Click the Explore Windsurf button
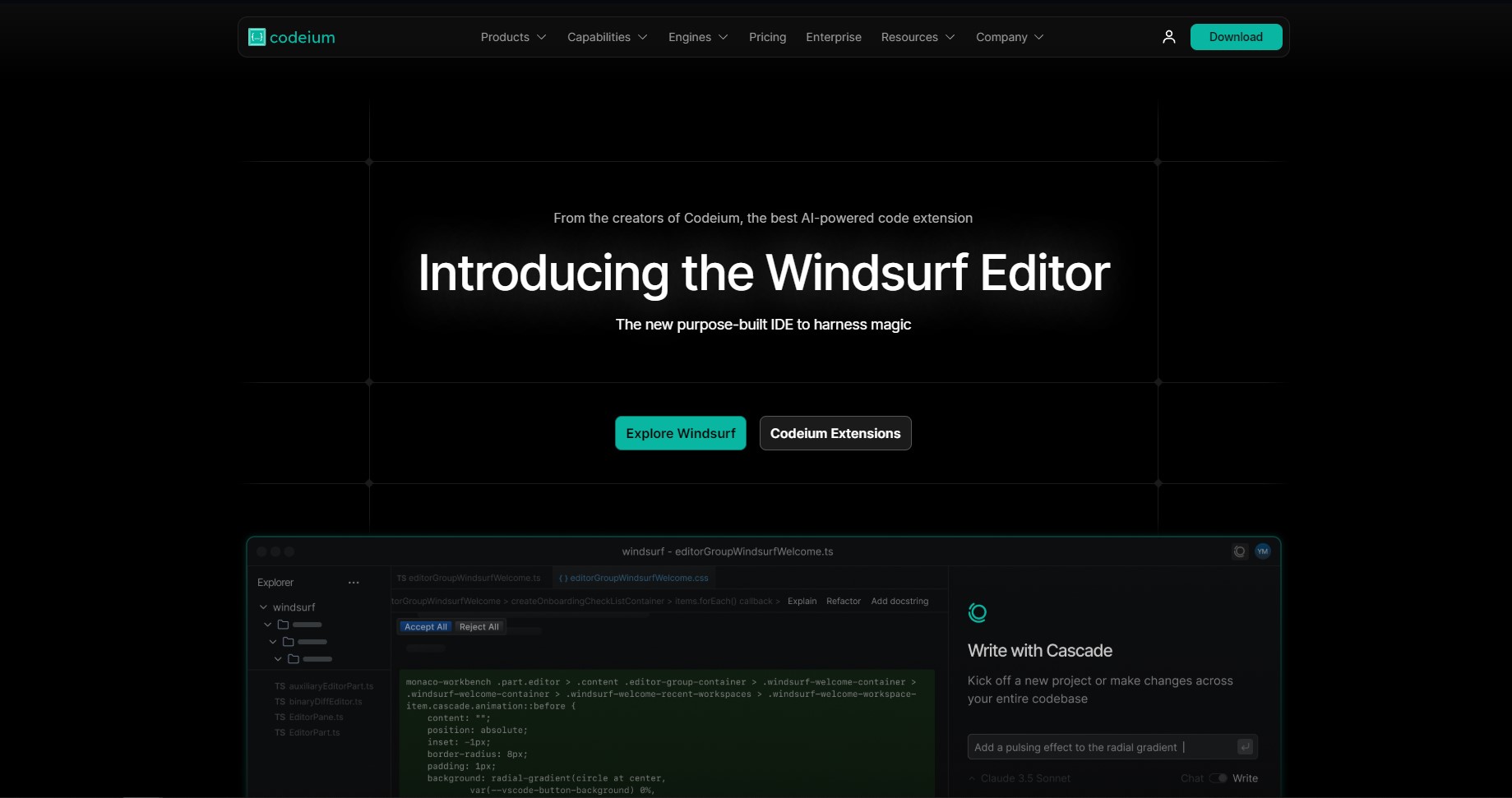The height and width of the screenshot is (798, 1512). (x=681, y=433)
